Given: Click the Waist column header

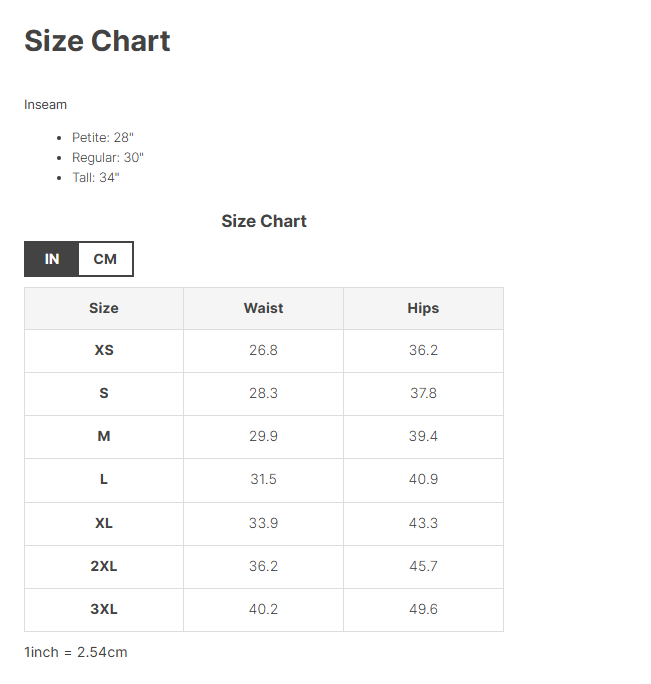Looking at the screenshot, I should click(x=263, y=308).
